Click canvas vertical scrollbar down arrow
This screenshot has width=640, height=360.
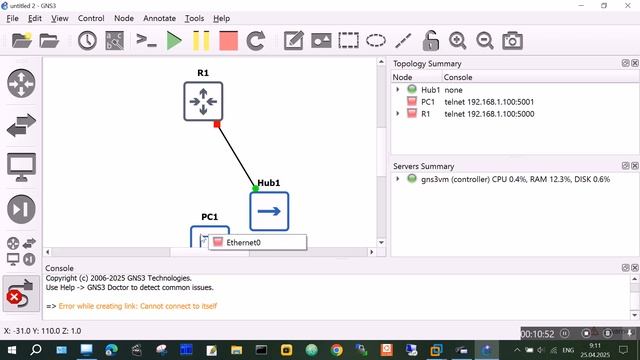[381, 242]
